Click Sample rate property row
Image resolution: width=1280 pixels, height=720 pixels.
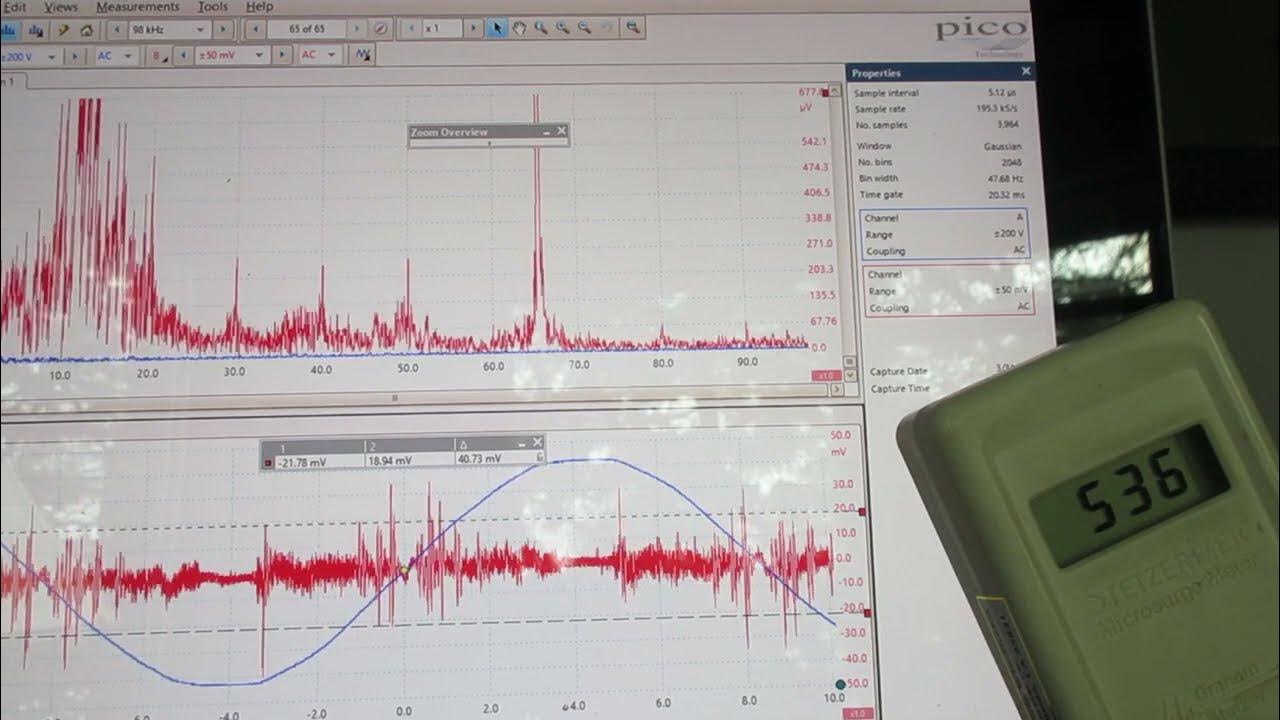pos(937,109)
